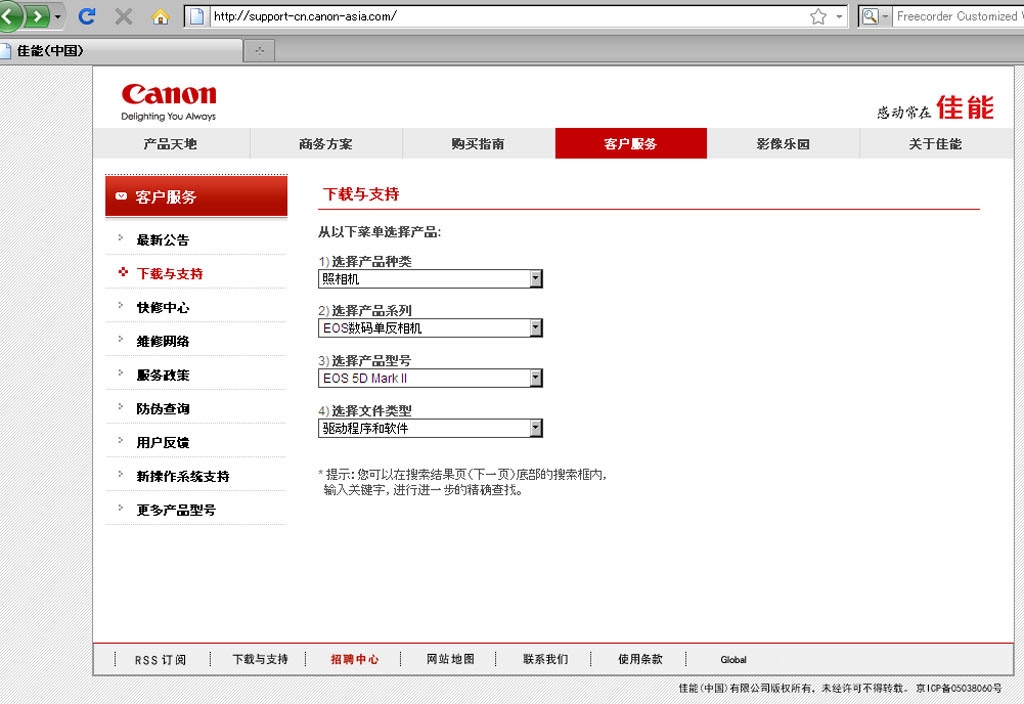Expand the 选择产品种类 dropdown
Viewport: 1024px width, 704px height.
point(536,279)
